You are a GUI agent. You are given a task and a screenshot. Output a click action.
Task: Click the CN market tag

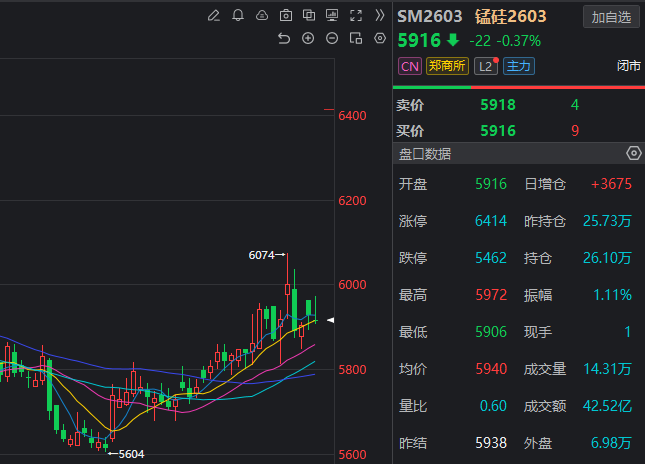click(x=409, y=67)
